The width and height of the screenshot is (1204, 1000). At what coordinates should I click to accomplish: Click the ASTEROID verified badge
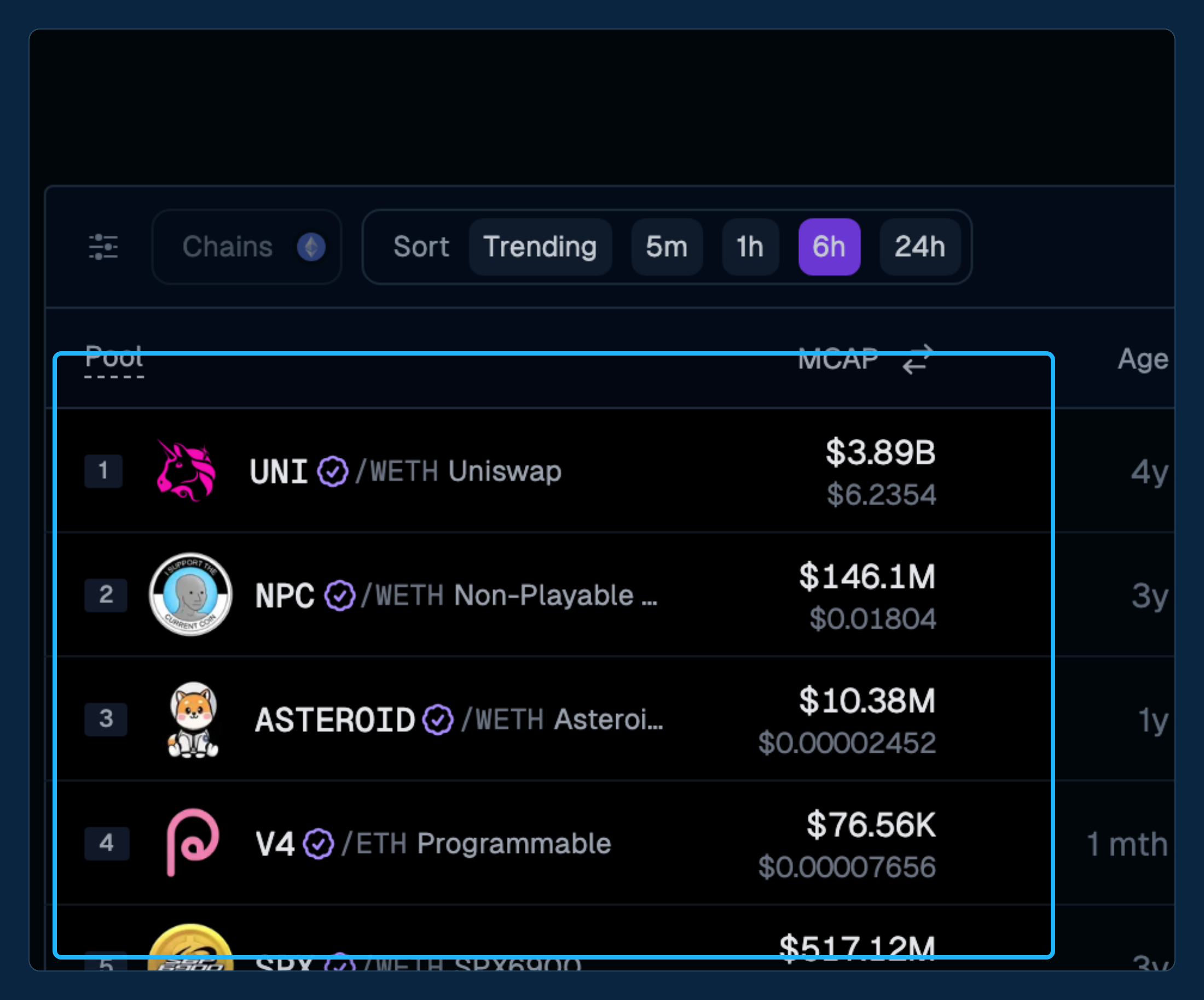coord(438,720)
